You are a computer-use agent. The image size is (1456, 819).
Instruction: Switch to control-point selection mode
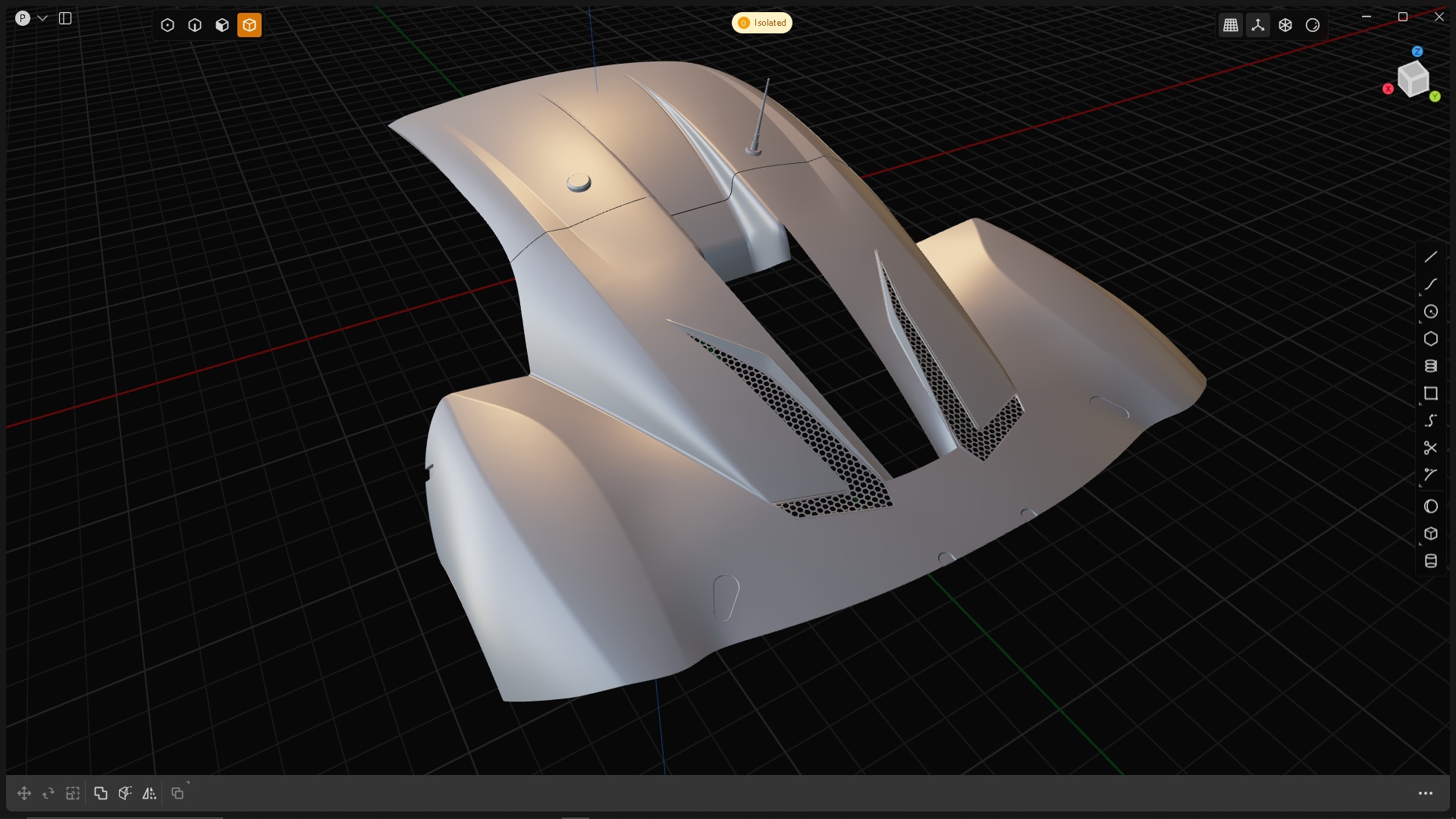coord(168,25)
